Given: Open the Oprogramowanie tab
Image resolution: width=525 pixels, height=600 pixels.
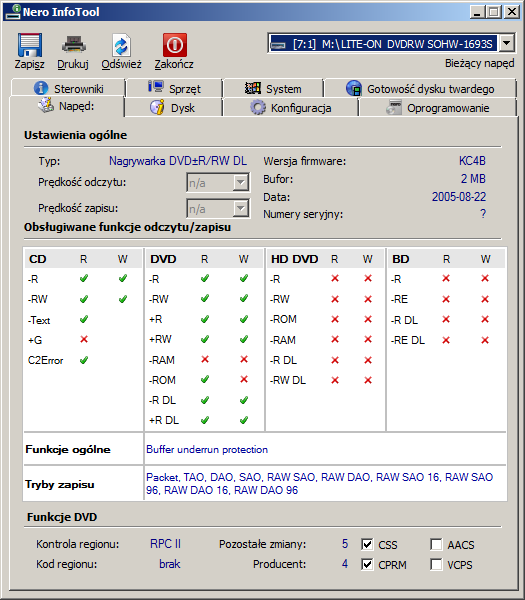Looking at the screenshot, I should pos(437,108).
